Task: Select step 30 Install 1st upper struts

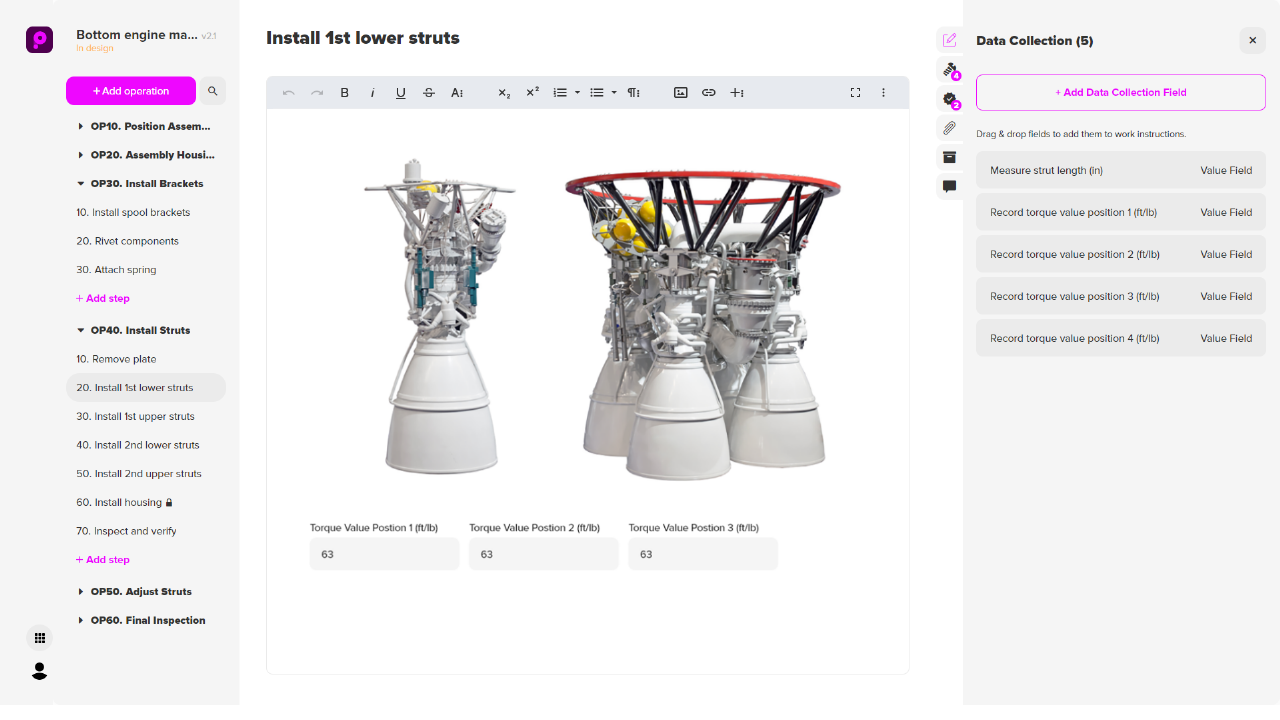Action: [134, 416]
